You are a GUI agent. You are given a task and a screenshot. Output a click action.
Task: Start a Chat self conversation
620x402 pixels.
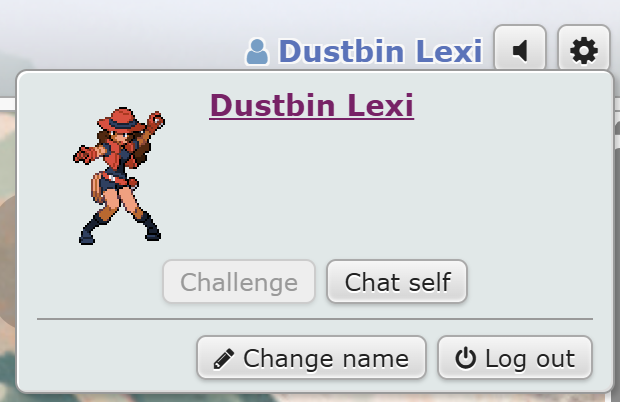397,281
